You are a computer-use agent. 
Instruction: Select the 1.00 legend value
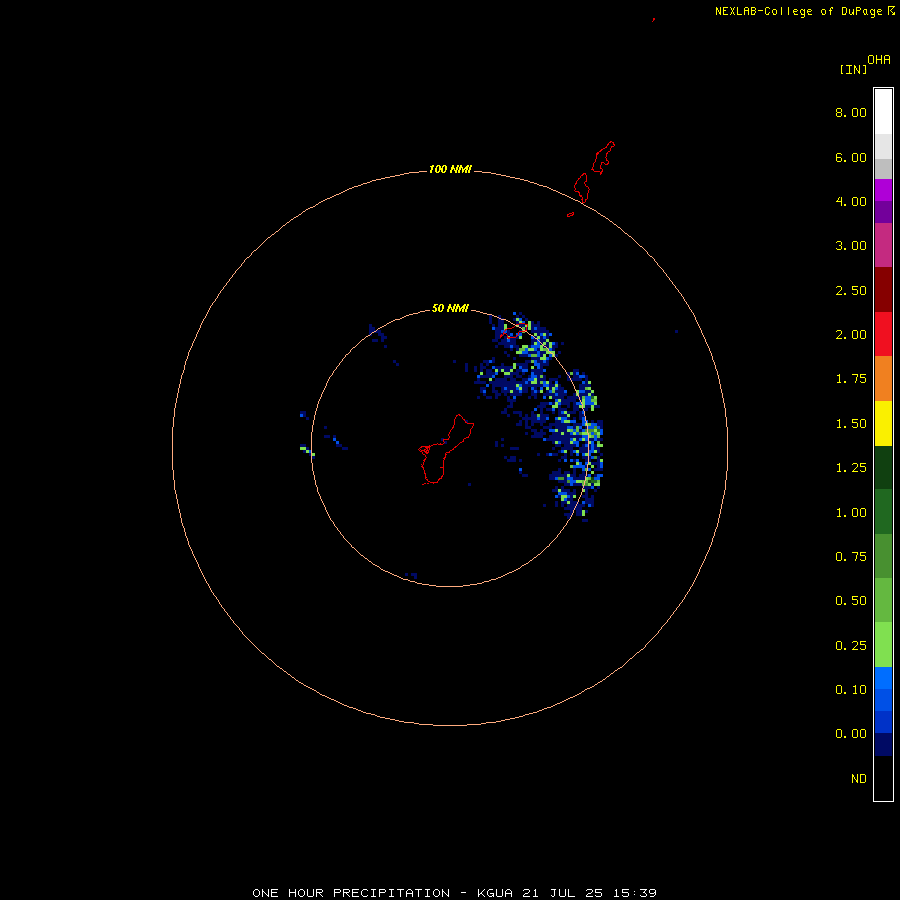[851, 513]
